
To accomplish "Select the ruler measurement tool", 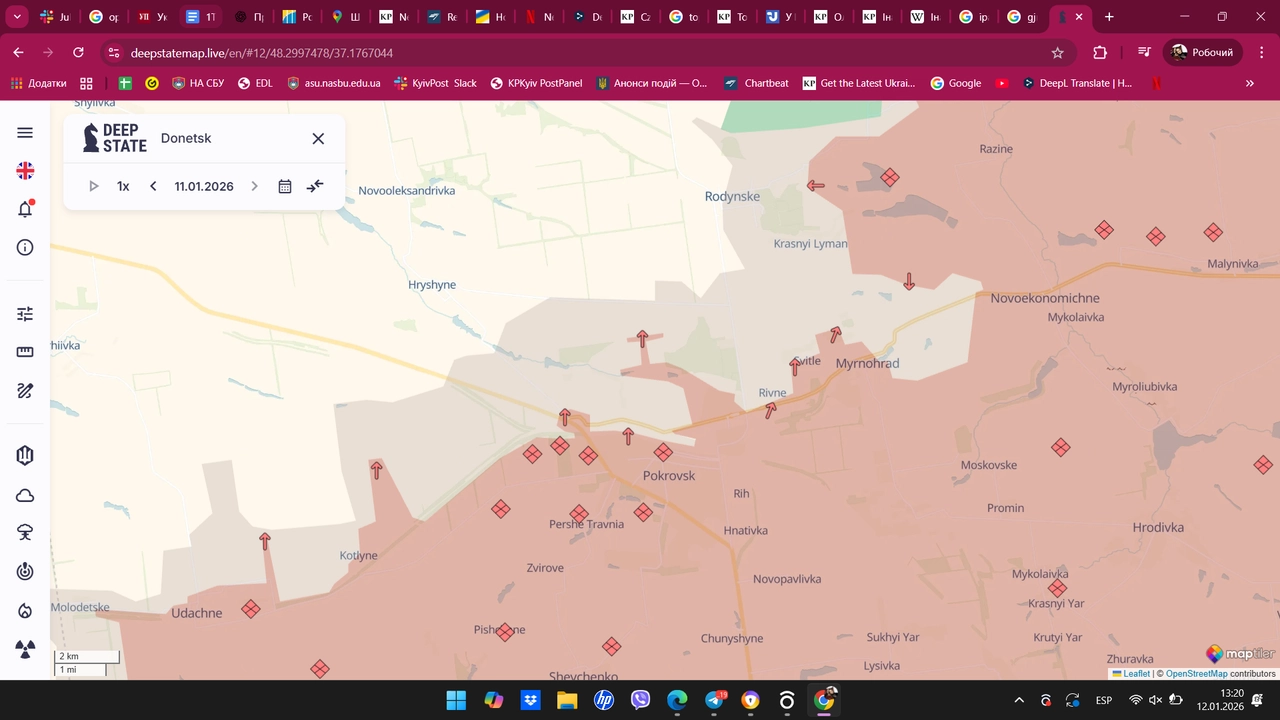I will coord(25,352).
